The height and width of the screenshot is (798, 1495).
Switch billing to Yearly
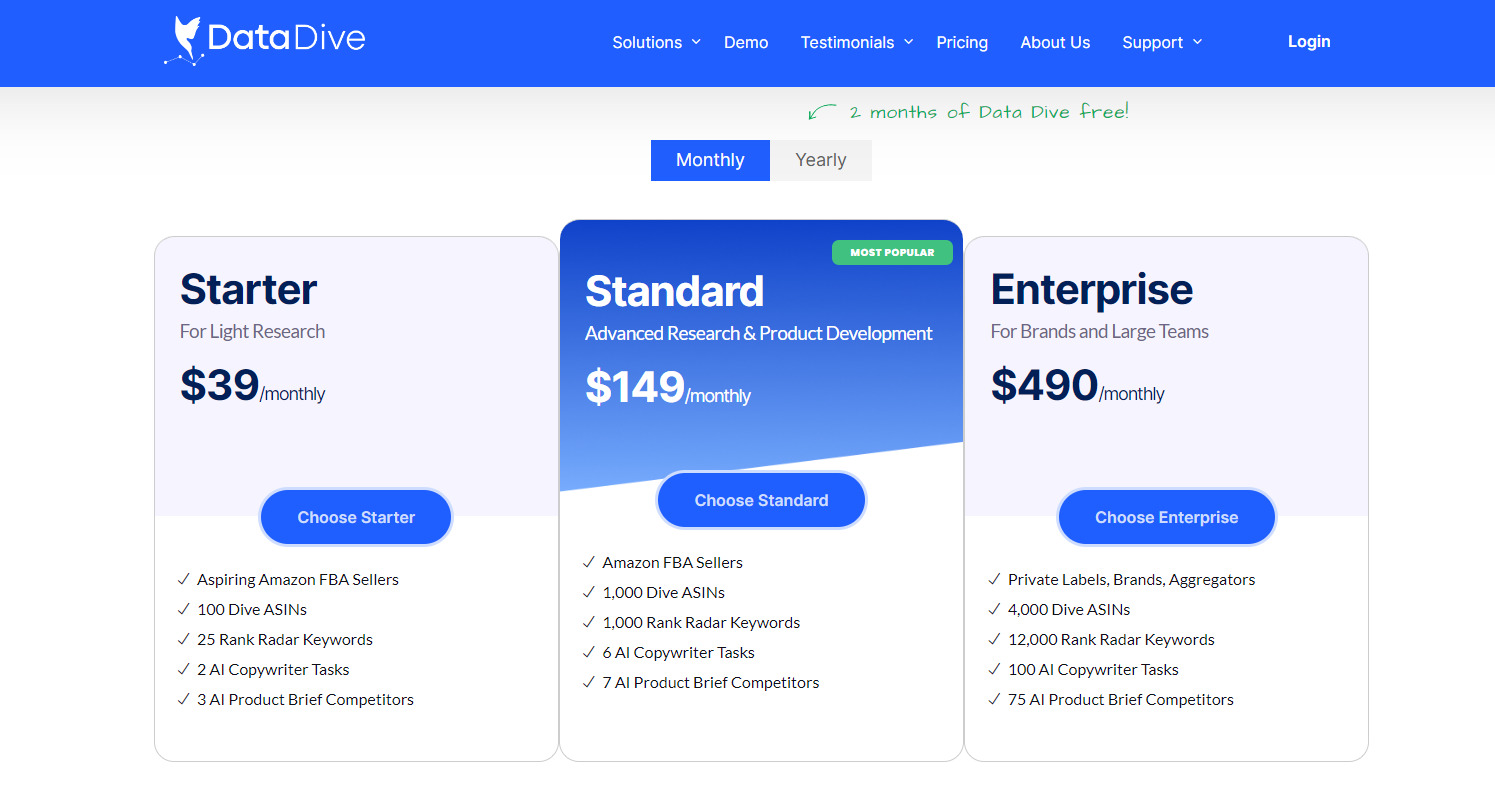(x=820, y=160)
